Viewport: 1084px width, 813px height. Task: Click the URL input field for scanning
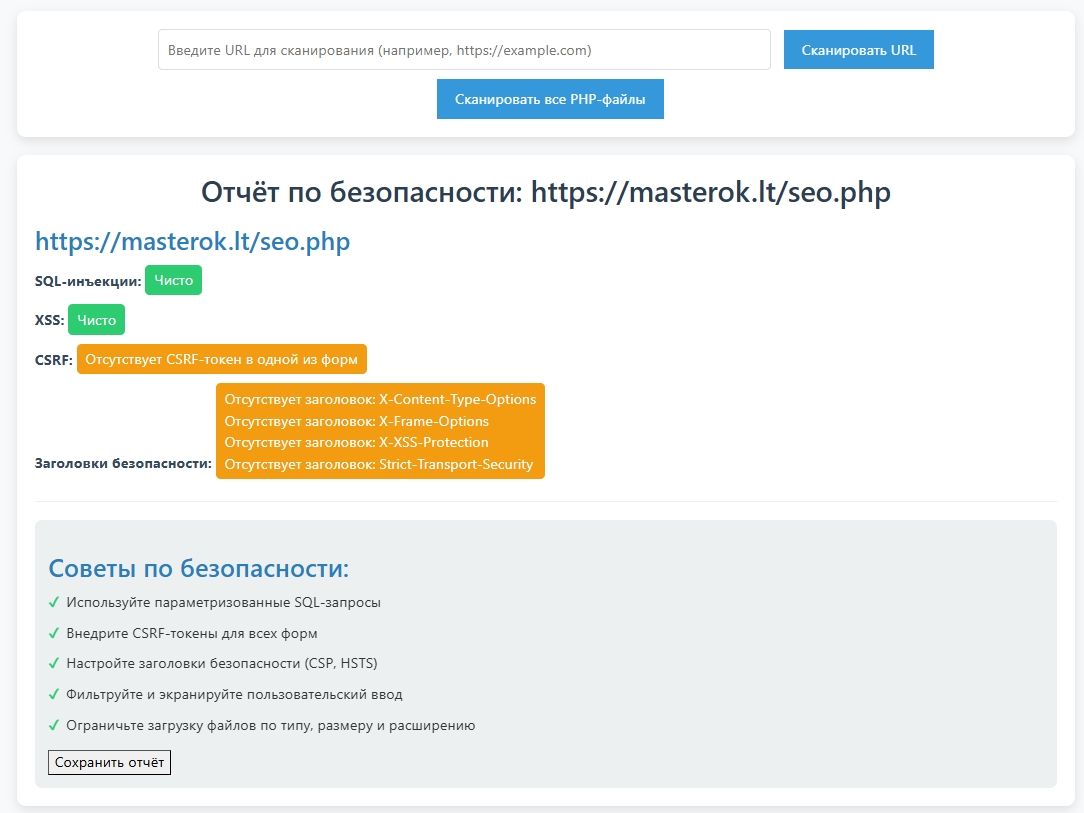pos(464,50)
